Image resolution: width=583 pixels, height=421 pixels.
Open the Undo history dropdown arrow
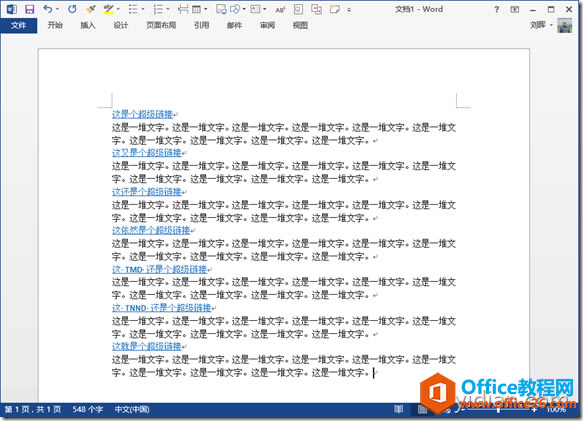pos(57,9)
